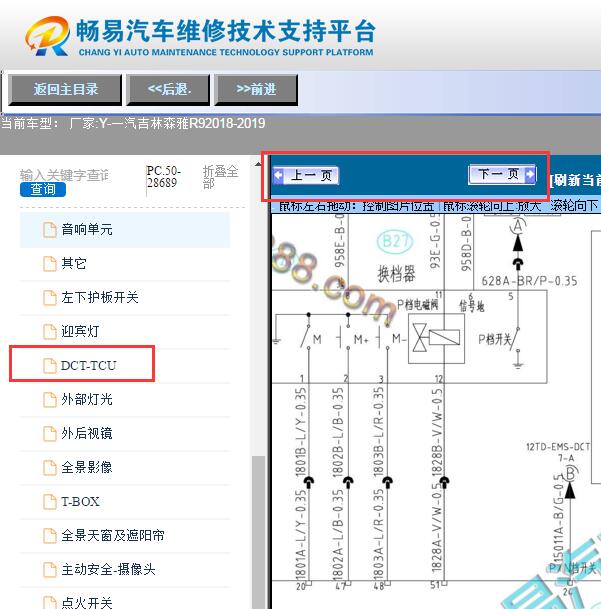Open 全景天窗及遮阳帘 tree item

124,535
